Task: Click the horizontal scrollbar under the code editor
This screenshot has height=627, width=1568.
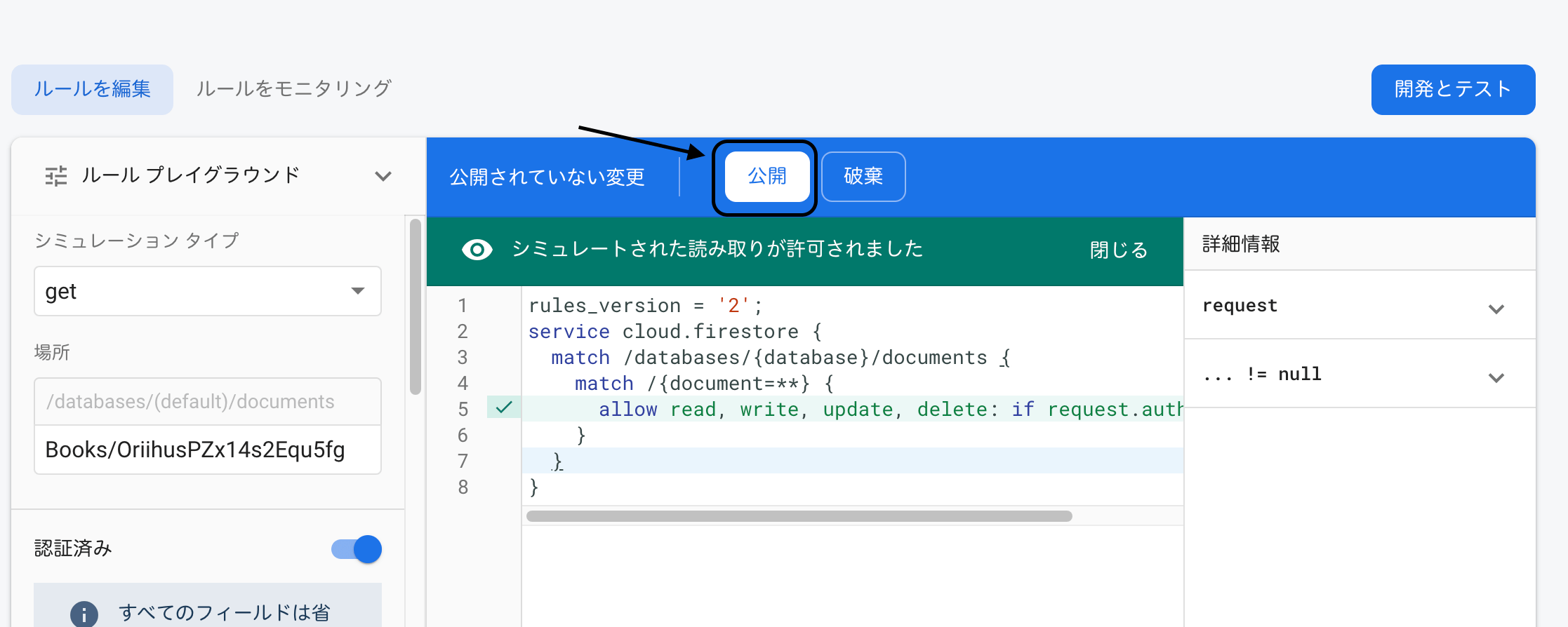Action: pyautogui.click(x=799, y=516)
